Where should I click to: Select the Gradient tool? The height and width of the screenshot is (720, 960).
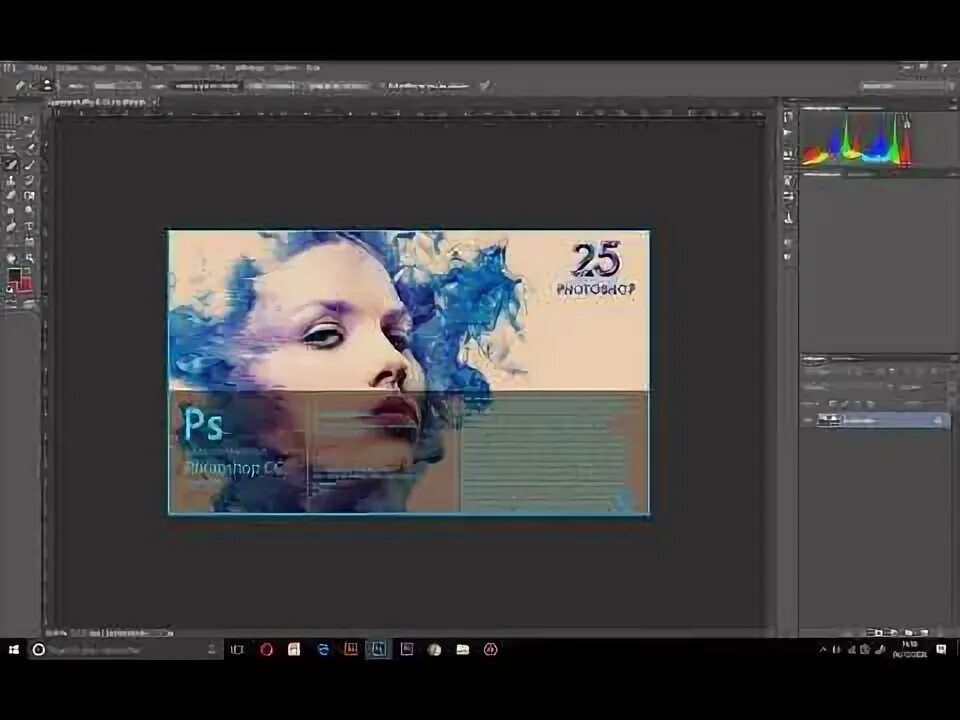(x=29, y=195)
